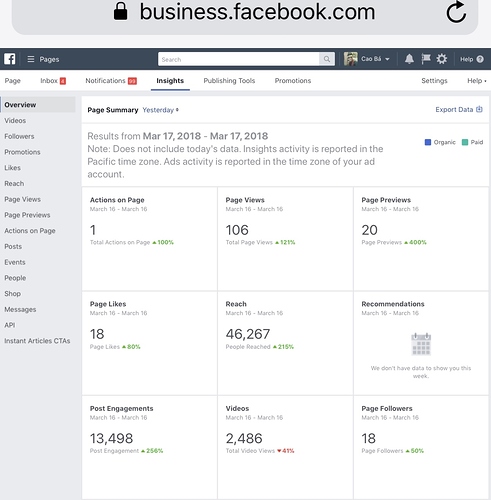Image resolution: width=491 pixels, height=500 pixels.
Task: Click the flag icon in top bar
Action: 426,59
